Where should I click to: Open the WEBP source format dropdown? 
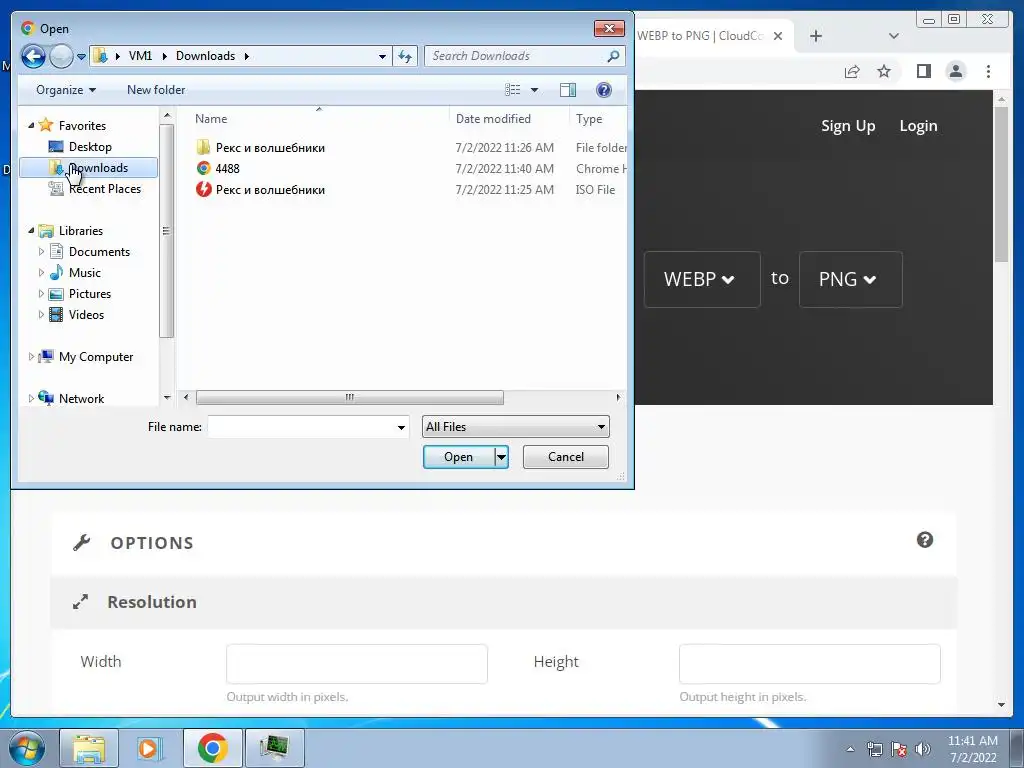(702, 280)
